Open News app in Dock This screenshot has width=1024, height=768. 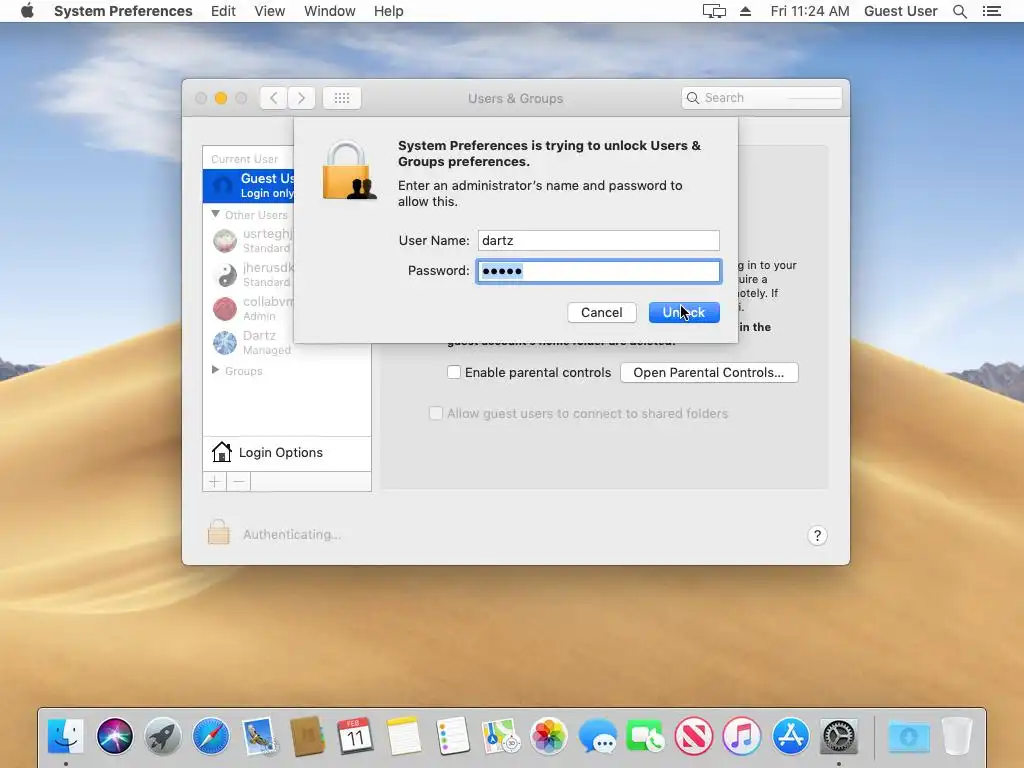tap(694, 736)
